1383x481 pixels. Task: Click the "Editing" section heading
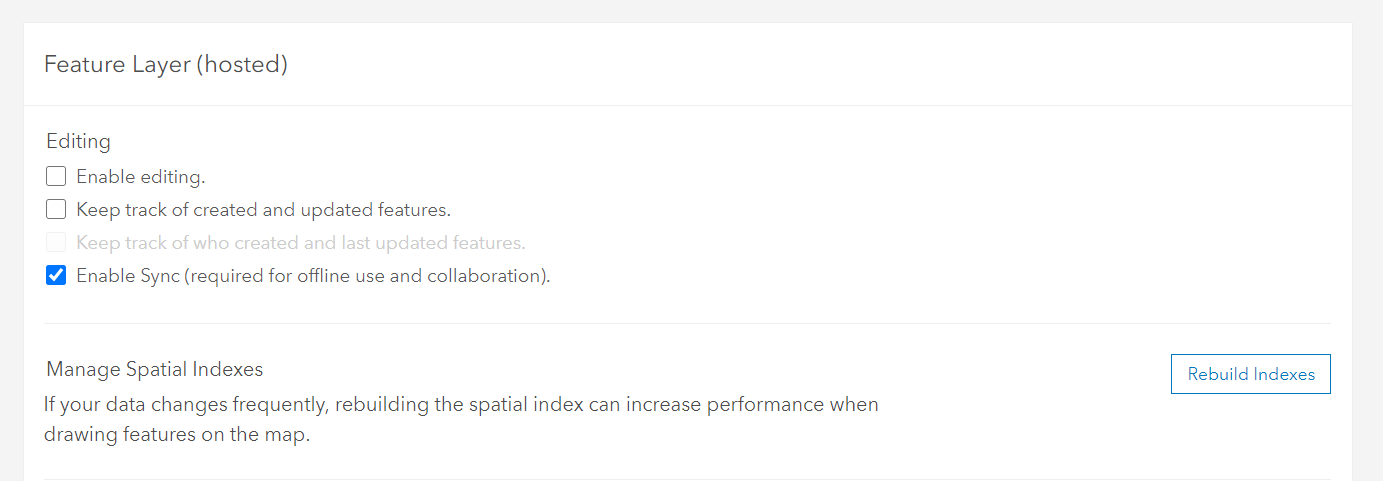(x=78, y=142)
